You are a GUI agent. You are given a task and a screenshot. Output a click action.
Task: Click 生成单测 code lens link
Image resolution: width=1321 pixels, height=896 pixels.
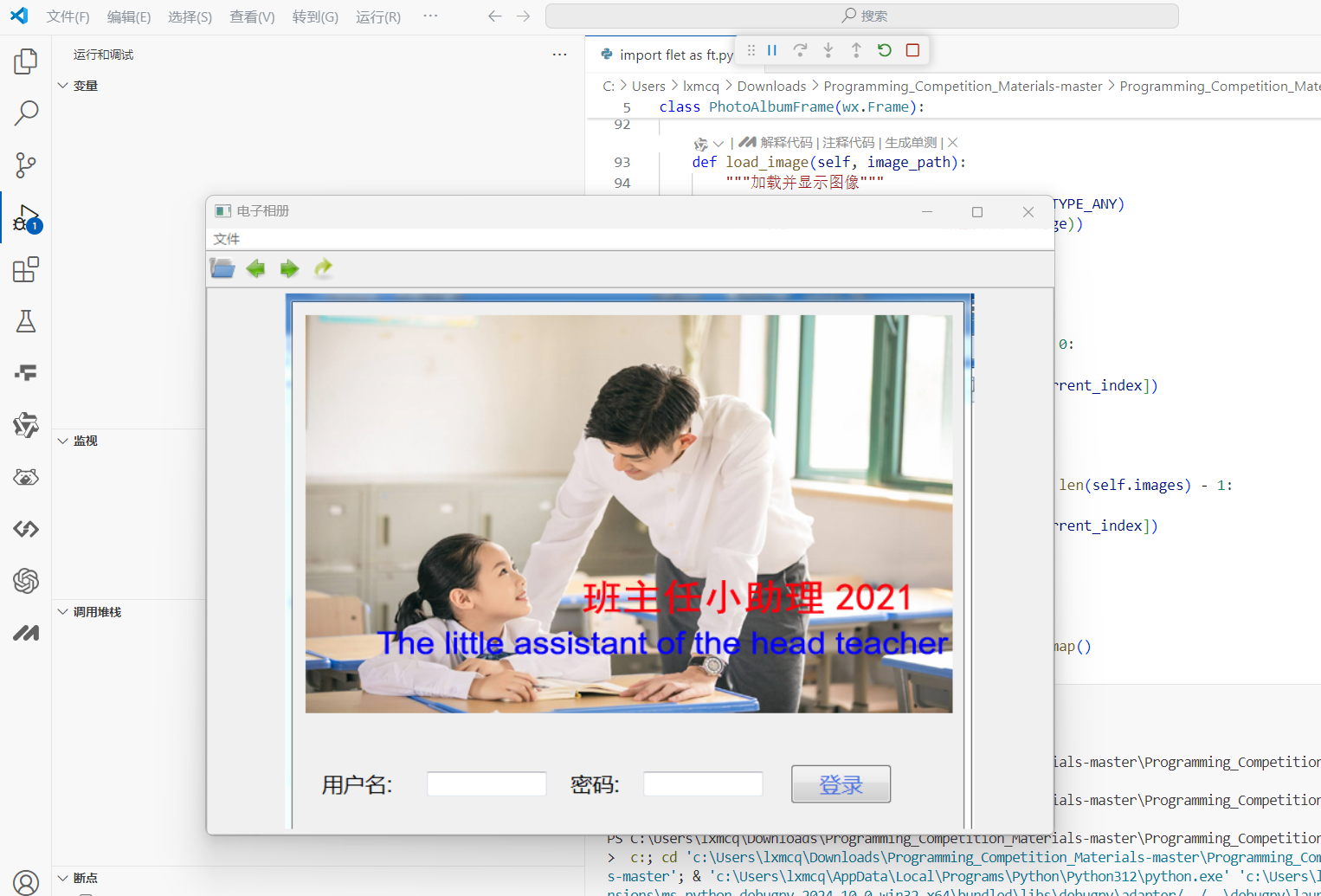point(911,143)
